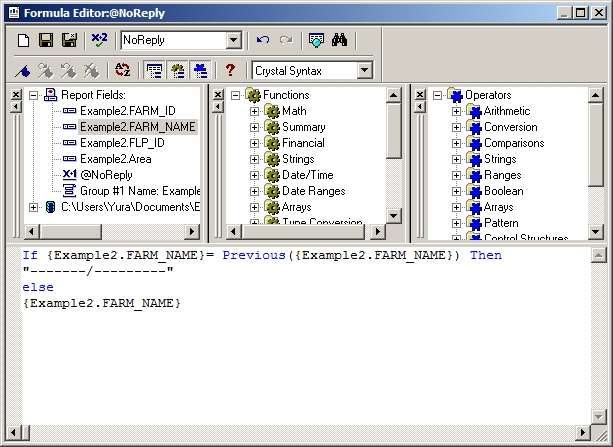Click the New formula icon
The image size is (613, 447).
(23, 40)
